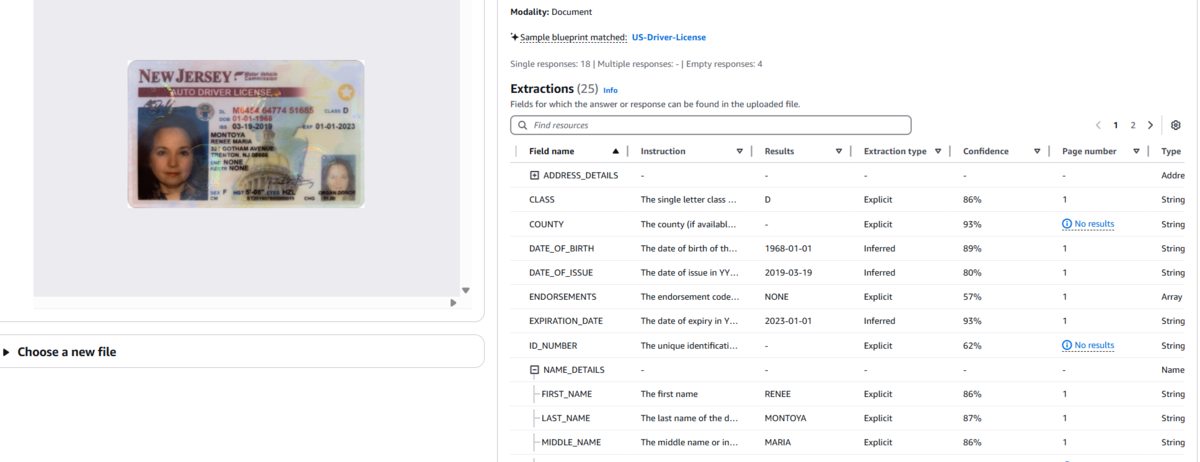Screen dimensions: 1200x462
Task: Select the LAST_NAME field name
Action: pyautogui.click(x=565, y=418)
